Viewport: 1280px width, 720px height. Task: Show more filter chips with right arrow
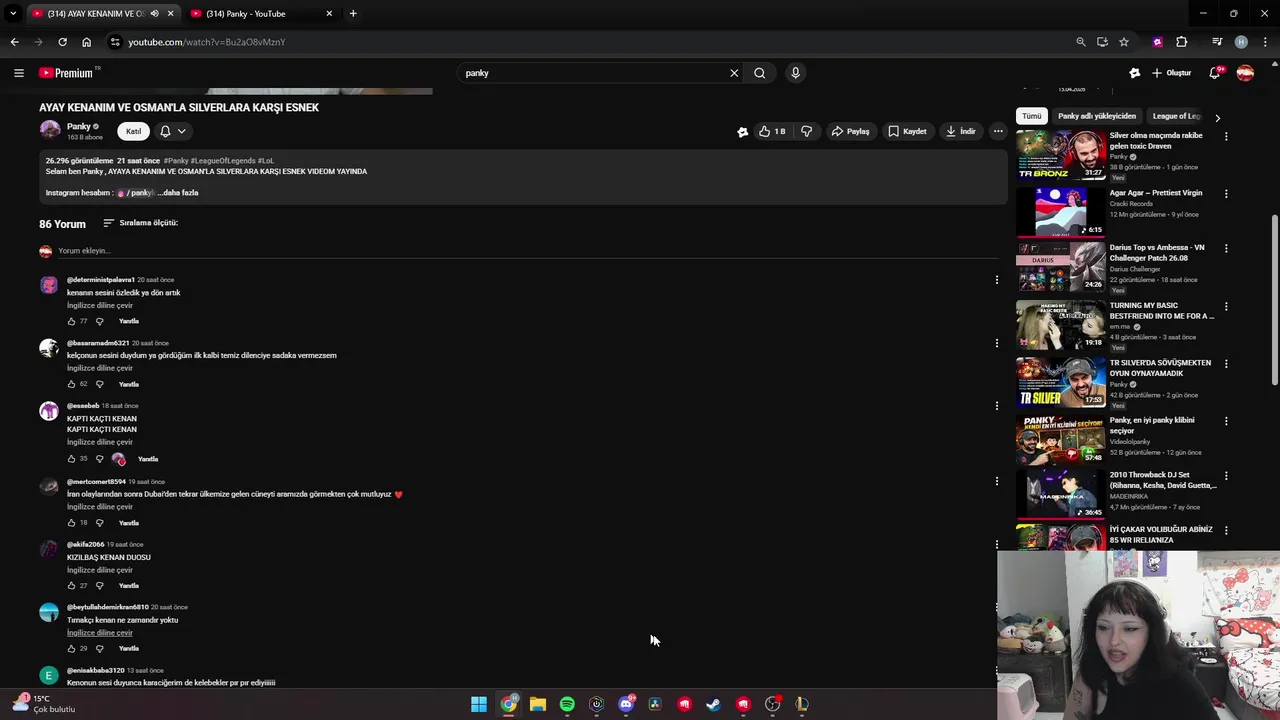click(x=1217, y=118)
